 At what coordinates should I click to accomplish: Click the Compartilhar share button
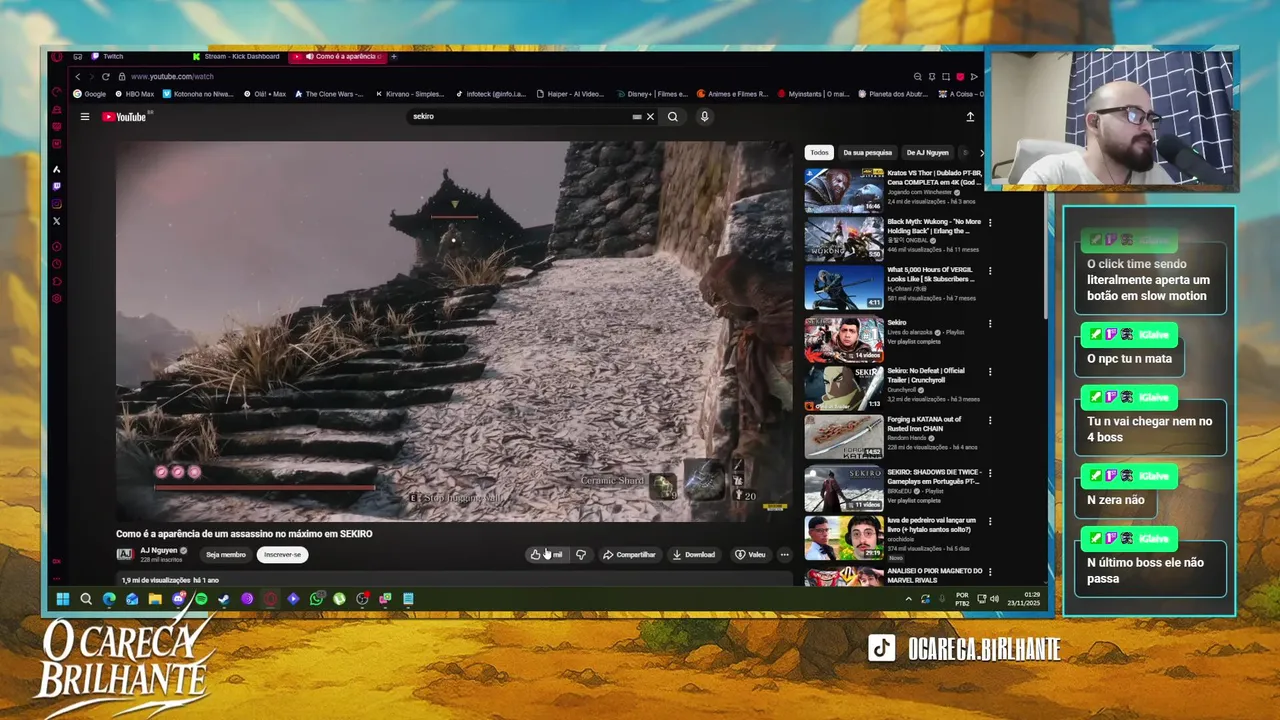point(629,555)
